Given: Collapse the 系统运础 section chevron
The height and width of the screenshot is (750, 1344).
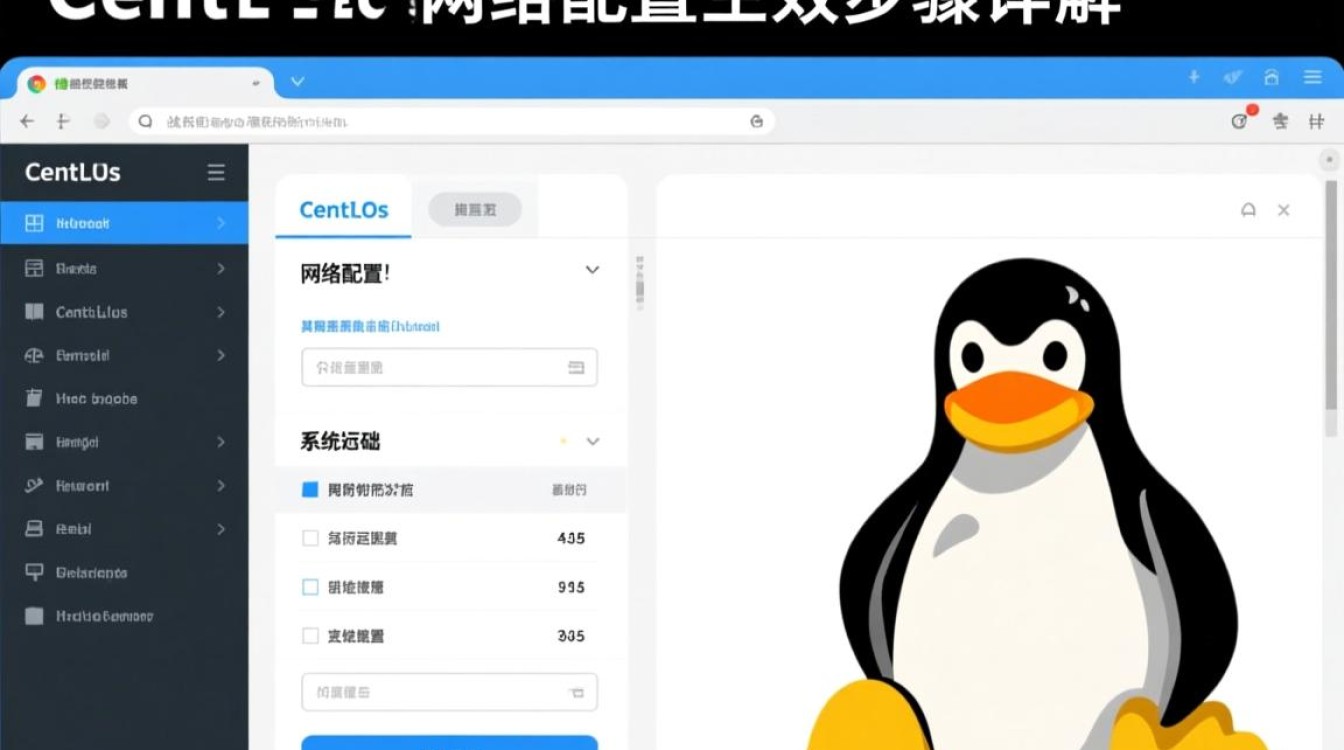Looking at the screenshot, I should pyautogui.click(x=592, y=441).
